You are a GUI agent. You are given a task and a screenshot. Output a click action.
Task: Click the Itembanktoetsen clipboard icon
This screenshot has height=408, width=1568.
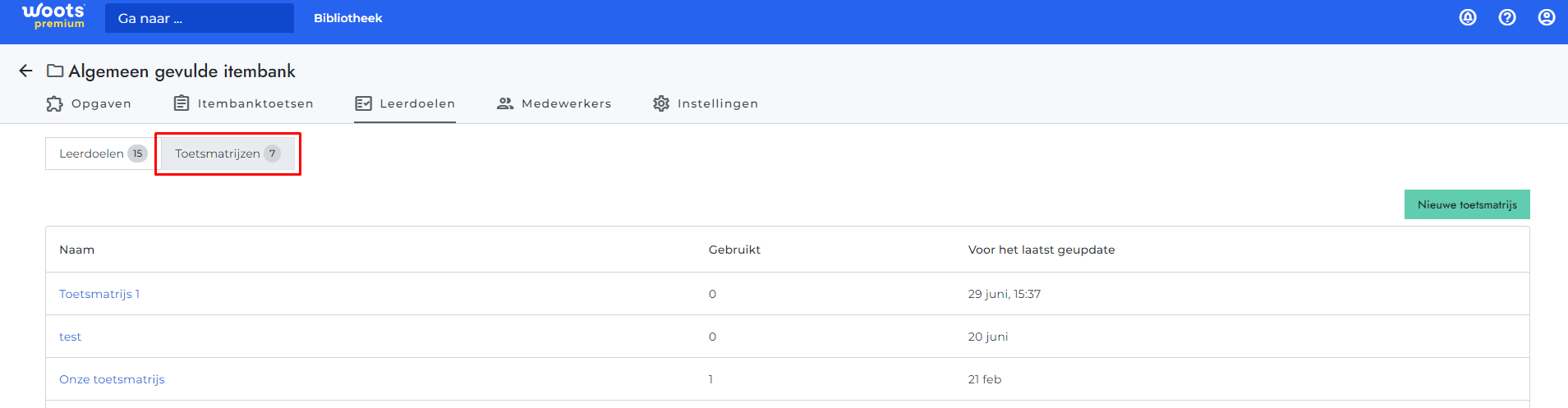click(x=182, y=103)
